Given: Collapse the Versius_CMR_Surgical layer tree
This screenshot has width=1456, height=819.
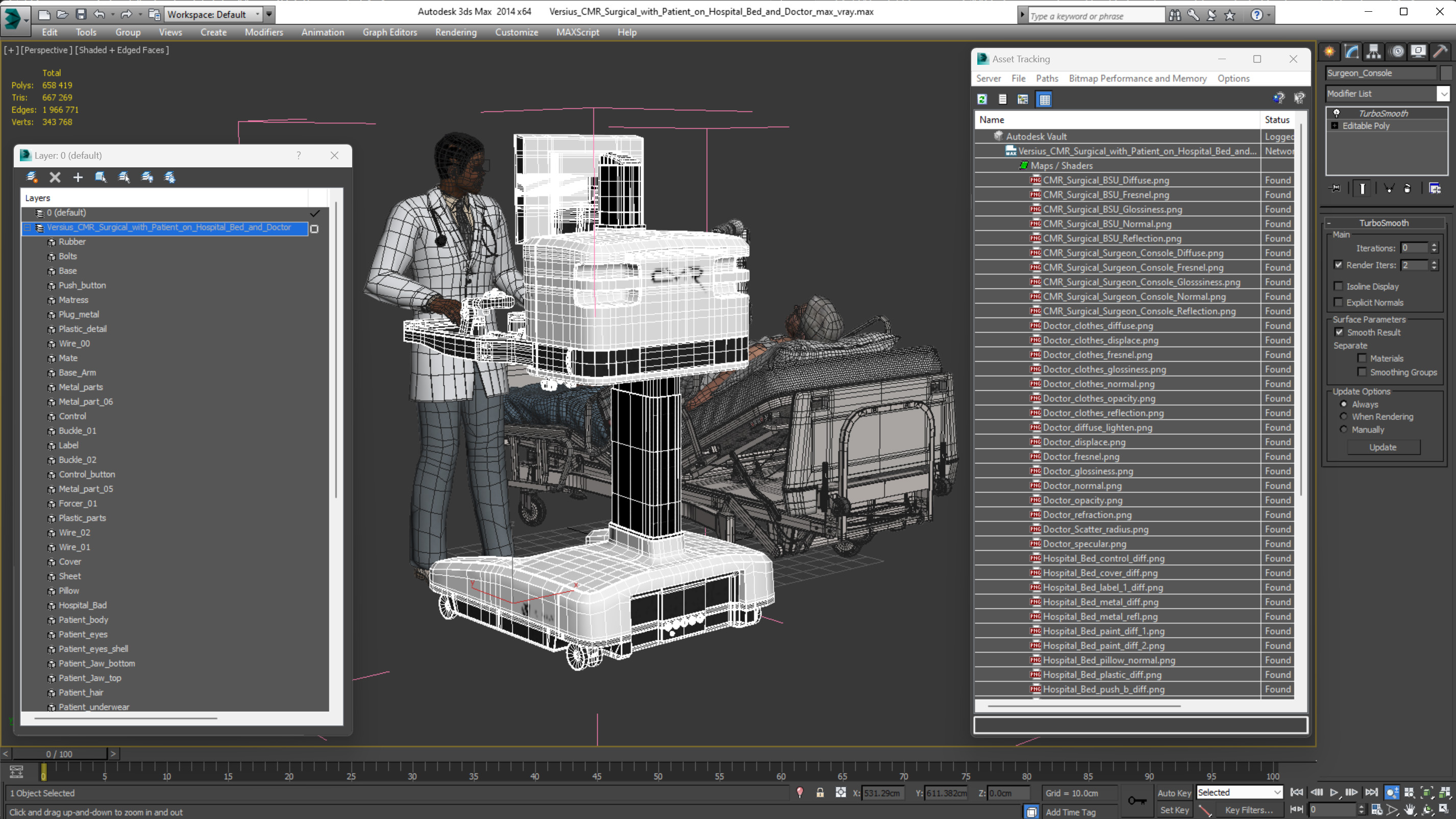Looking at the screenshot, I should point(27,227).
